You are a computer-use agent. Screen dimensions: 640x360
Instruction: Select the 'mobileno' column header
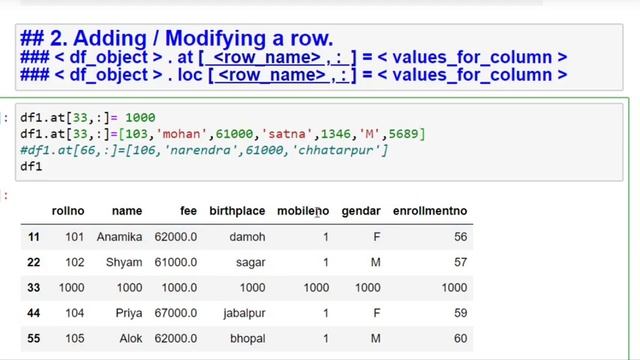(303, 211)
